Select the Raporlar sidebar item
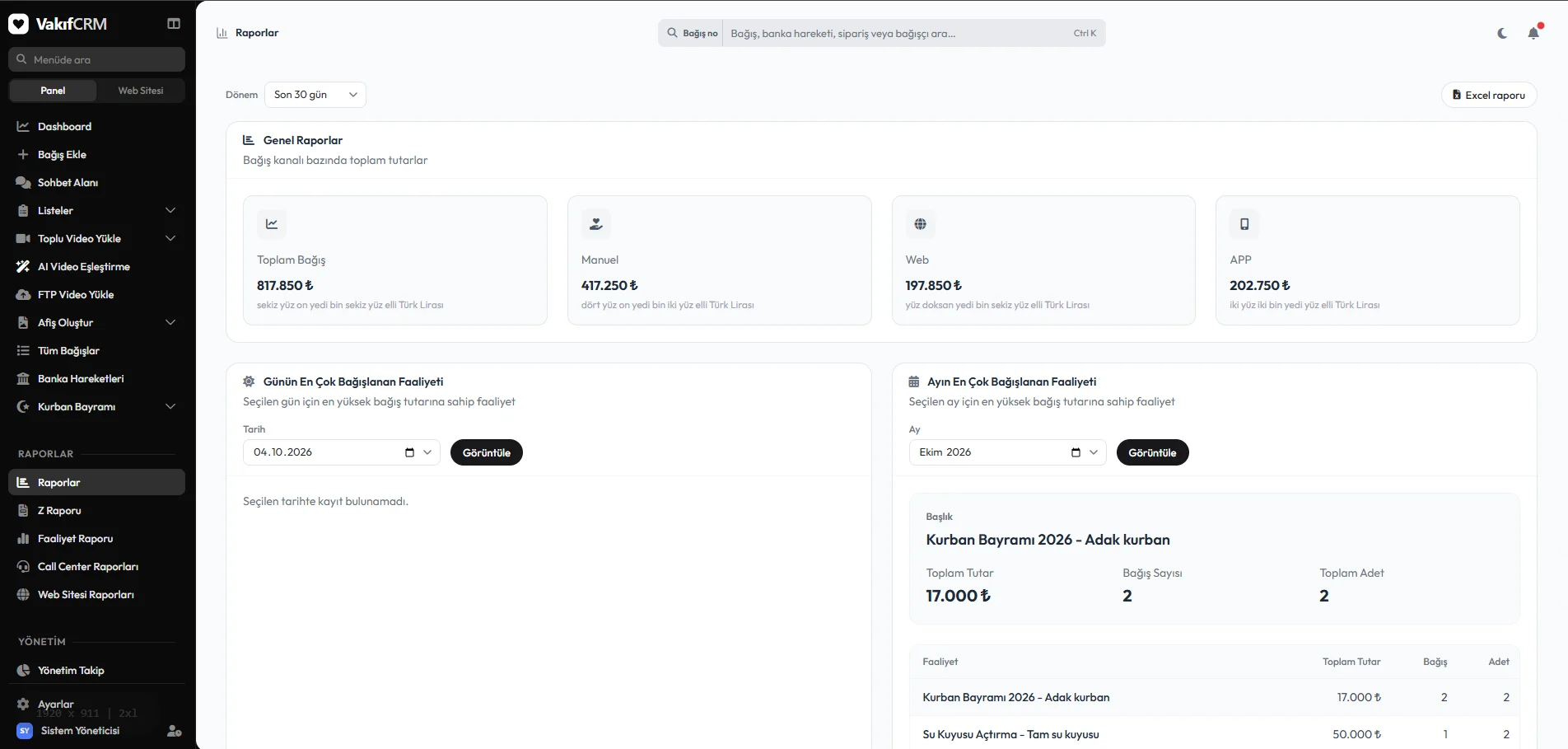This screenshot has height=749, width=1568. coord(97,482)
